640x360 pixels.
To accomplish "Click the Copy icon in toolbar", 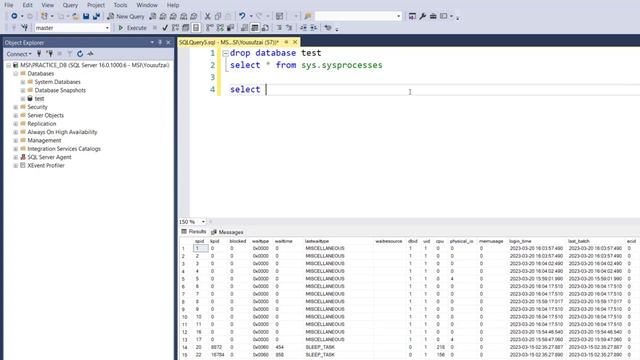I will tap(218, 16).
